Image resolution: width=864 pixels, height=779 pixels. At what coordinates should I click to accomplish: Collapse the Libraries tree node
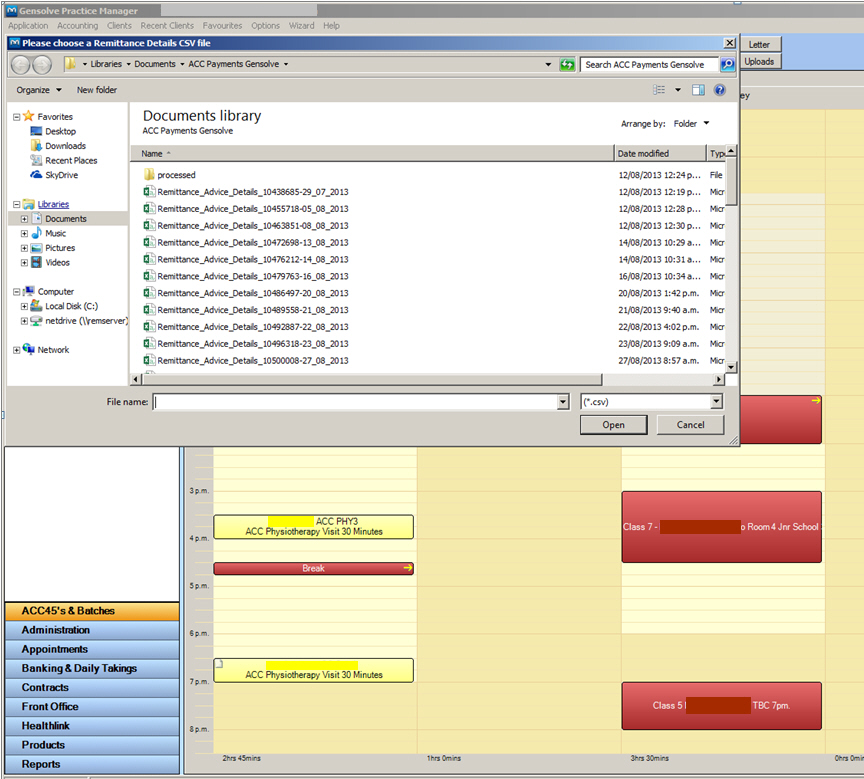[x=17, y=204]
